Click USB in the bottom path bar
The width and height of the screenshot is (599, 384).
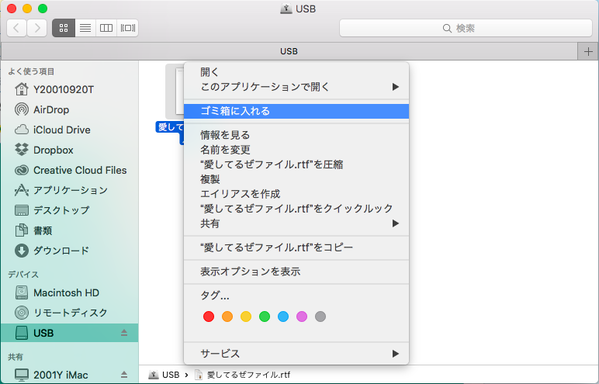(164, 375)
